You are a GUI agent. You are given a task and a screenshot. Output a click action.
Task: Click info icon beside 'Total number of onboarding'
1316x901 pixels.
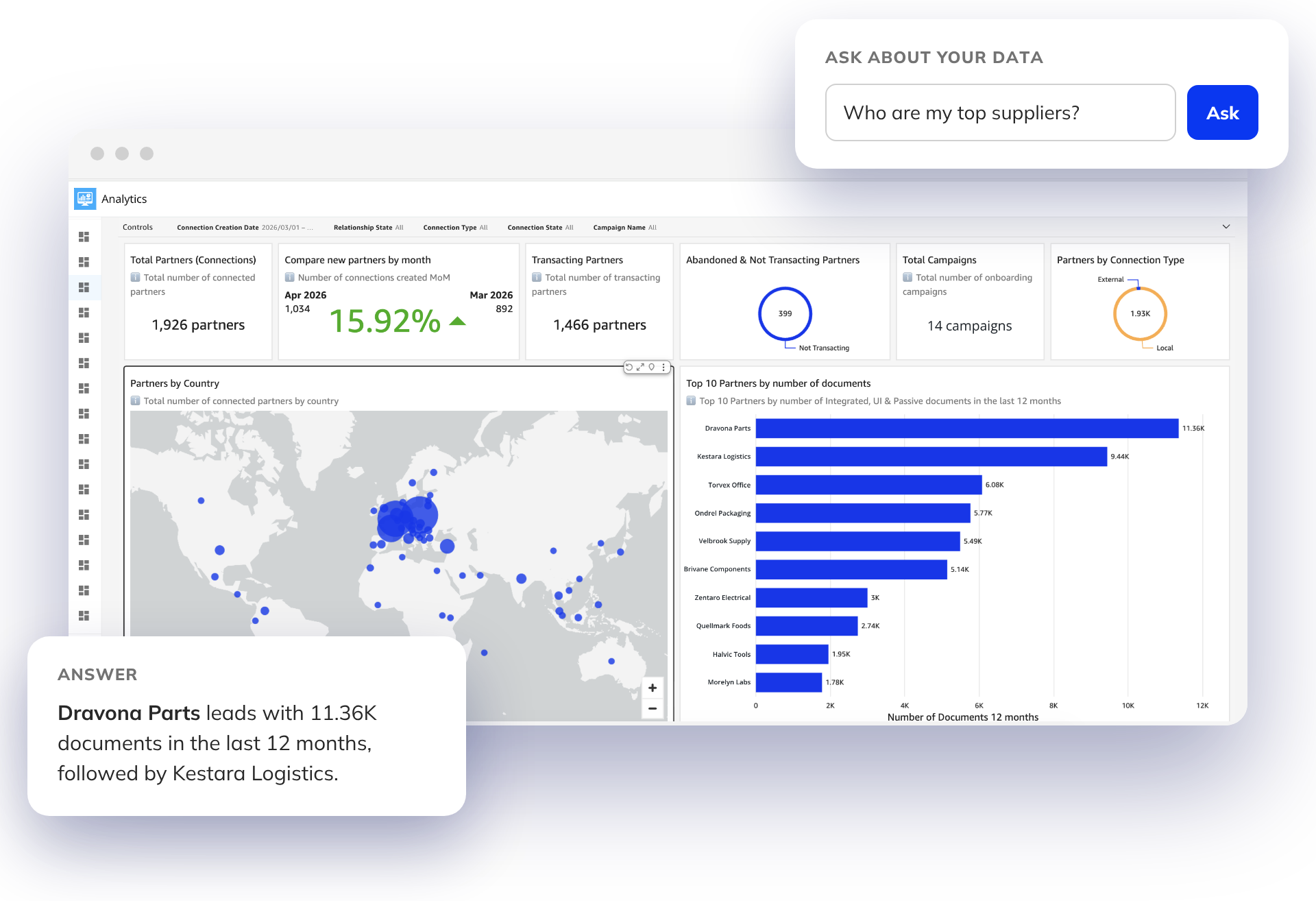[907, 278]
